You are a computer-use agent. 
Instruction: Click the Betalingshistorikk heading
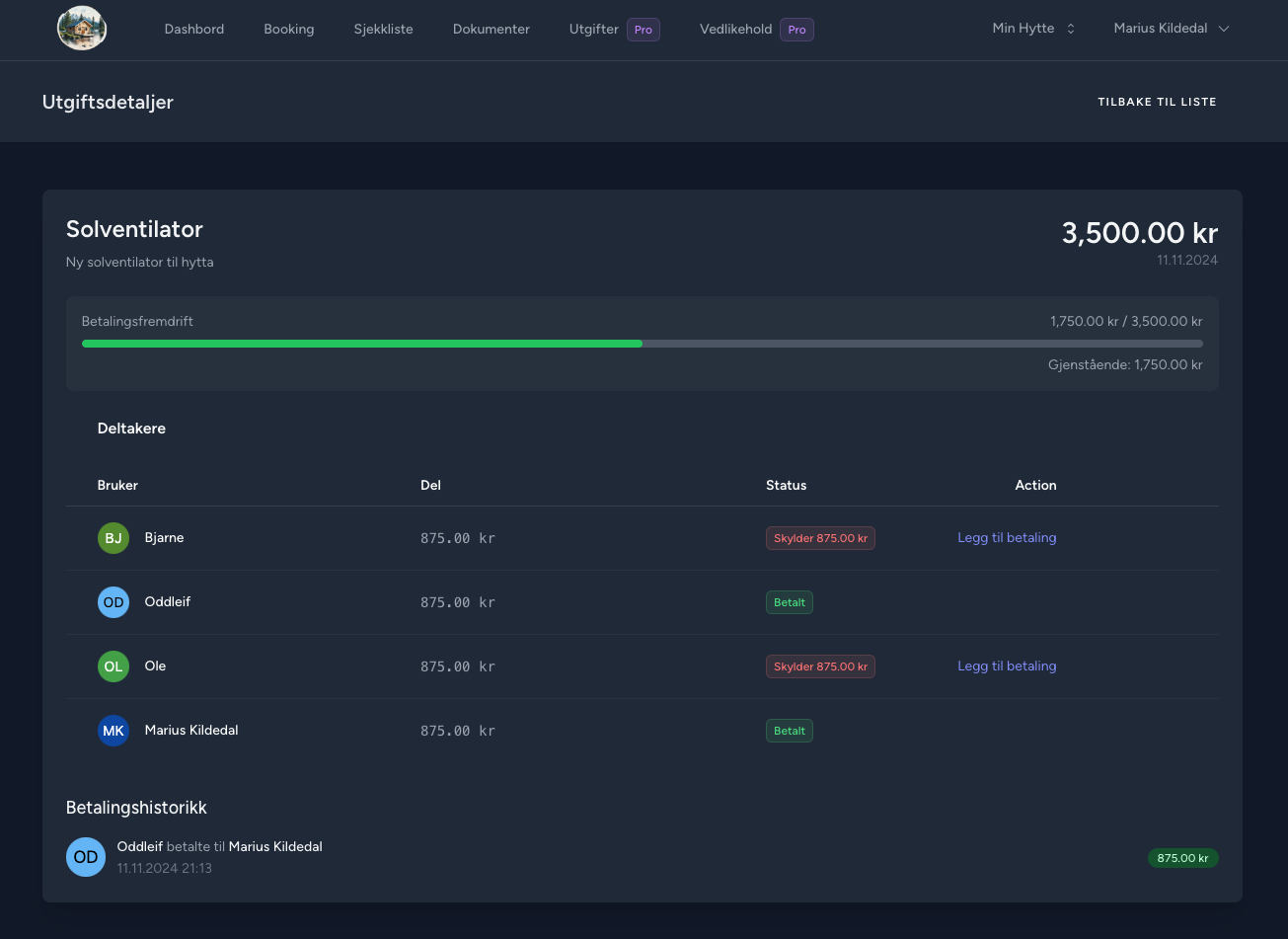tap(136, 808)
